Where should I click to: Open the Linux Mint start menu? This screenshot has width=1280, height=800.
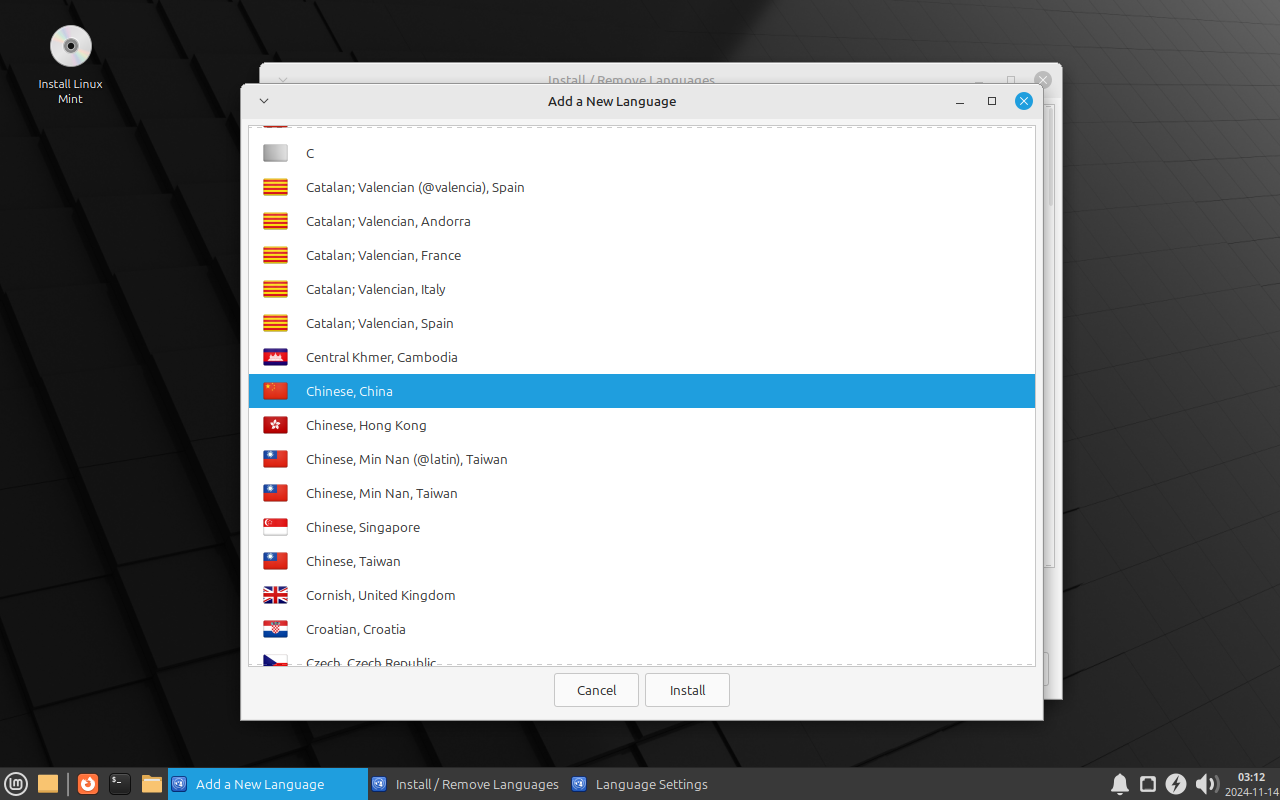pos(16,784)
